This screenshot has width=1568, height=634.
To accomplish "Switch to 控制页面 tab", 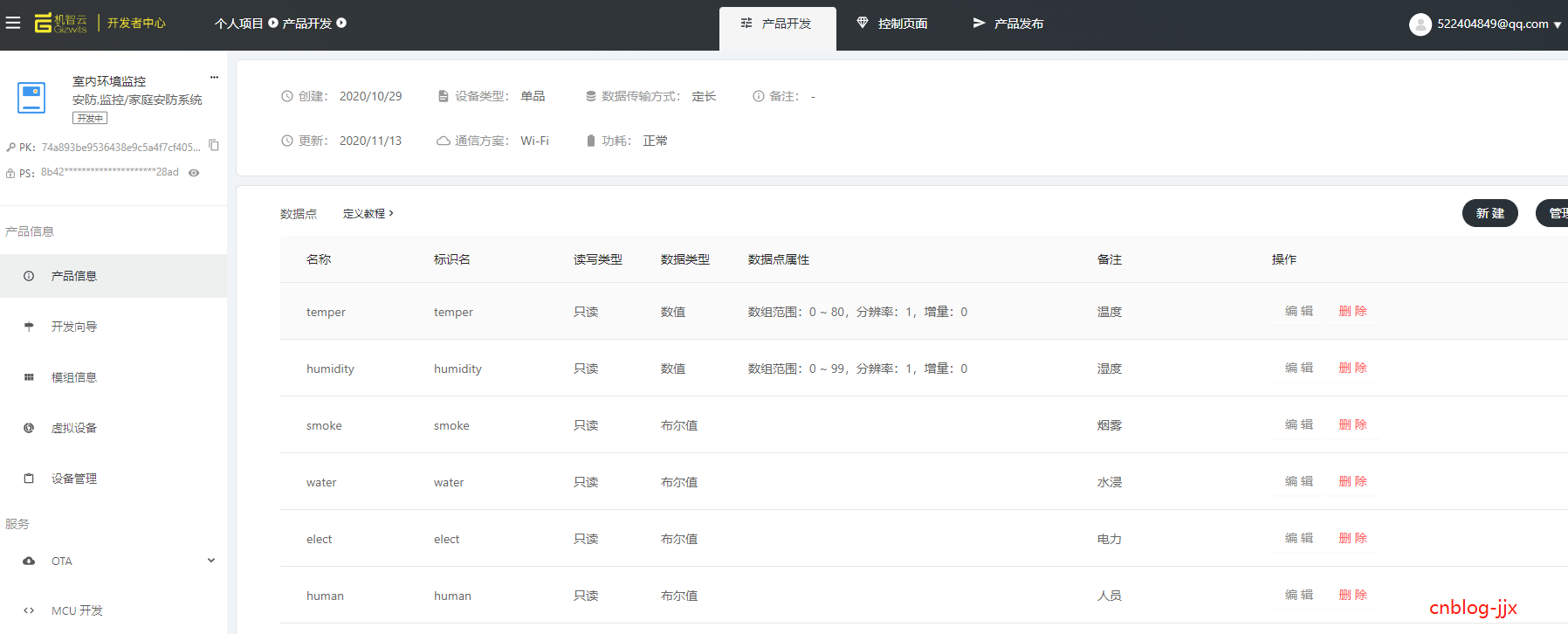I will [892, 24].
